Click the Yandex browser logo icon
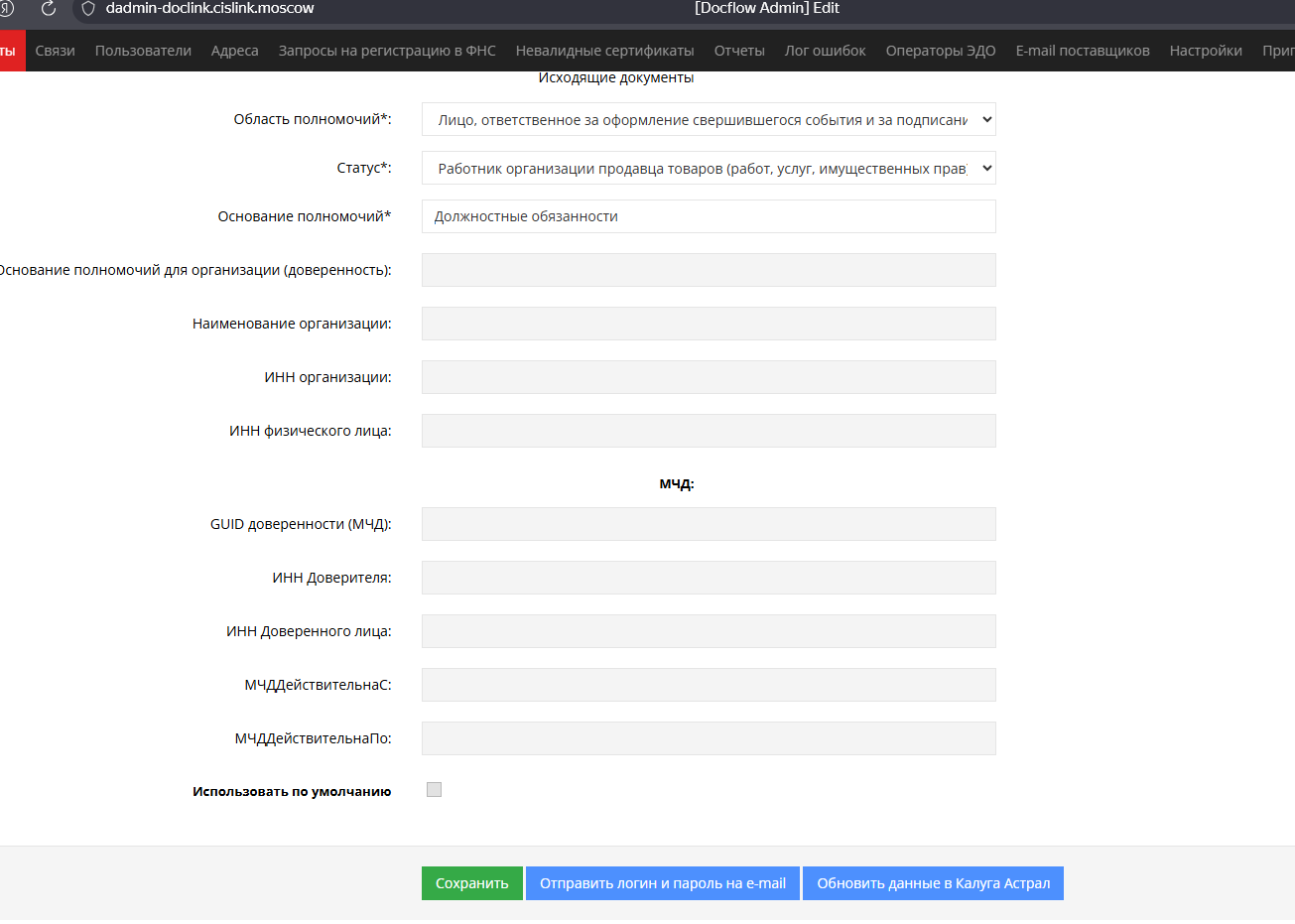This screenshot has width=1295, height=924. pyautogui.click(x=6, y=9)
